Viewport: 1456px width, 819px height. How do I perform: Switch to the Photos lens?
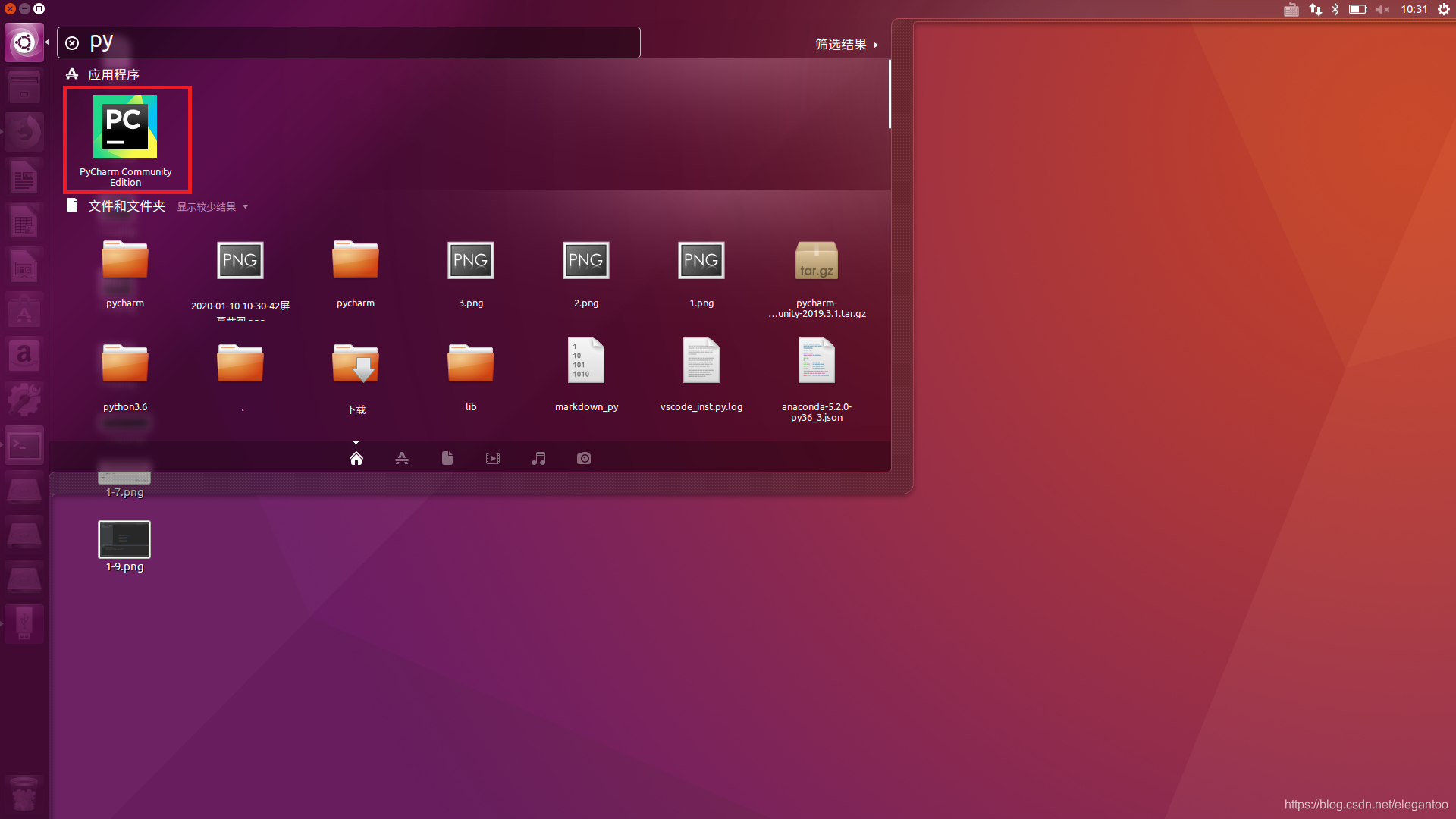[x=584, y=458]
